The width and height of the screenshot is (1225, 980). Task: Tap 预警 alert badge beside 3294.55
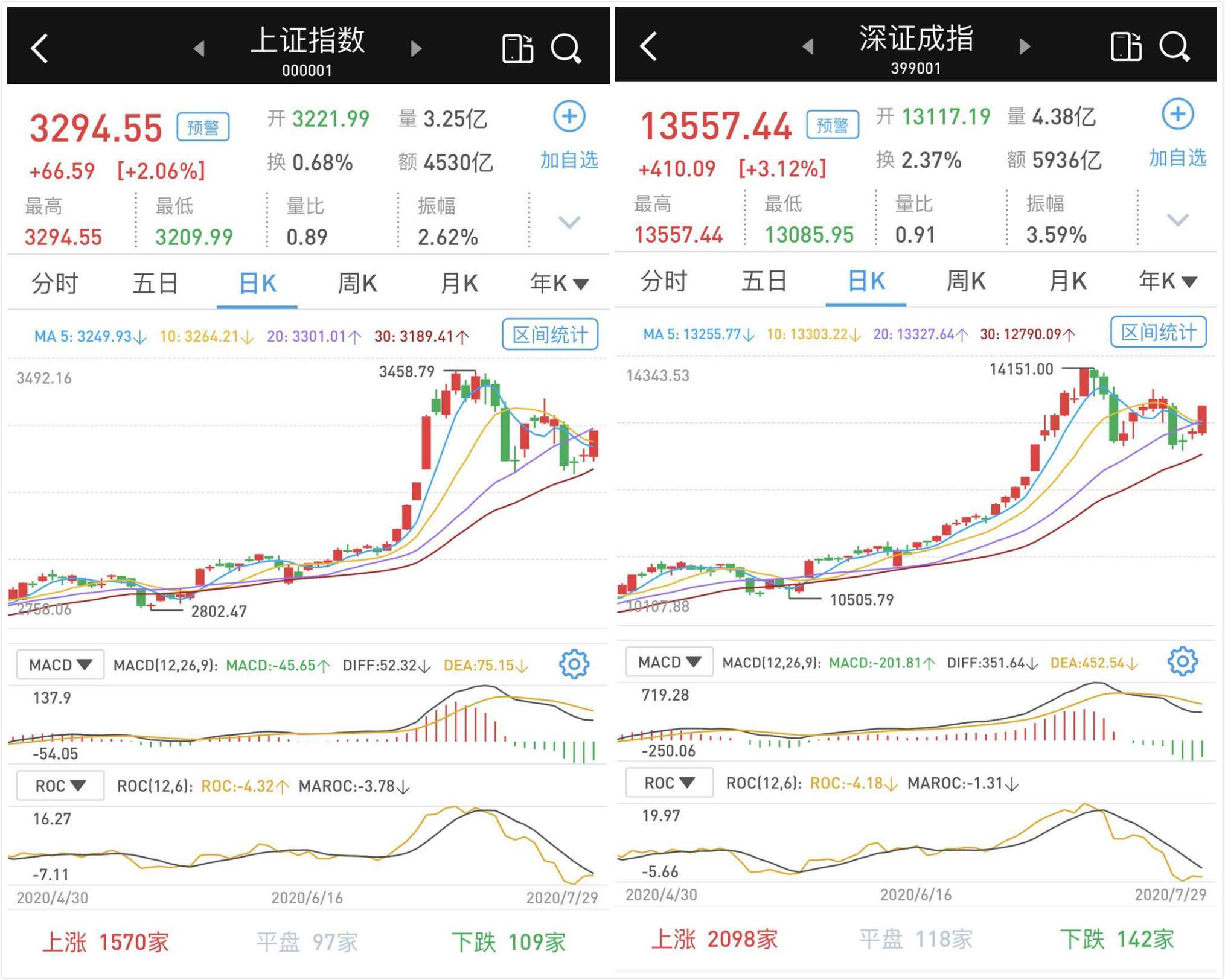pyautogui.click(x=203, y=127)
